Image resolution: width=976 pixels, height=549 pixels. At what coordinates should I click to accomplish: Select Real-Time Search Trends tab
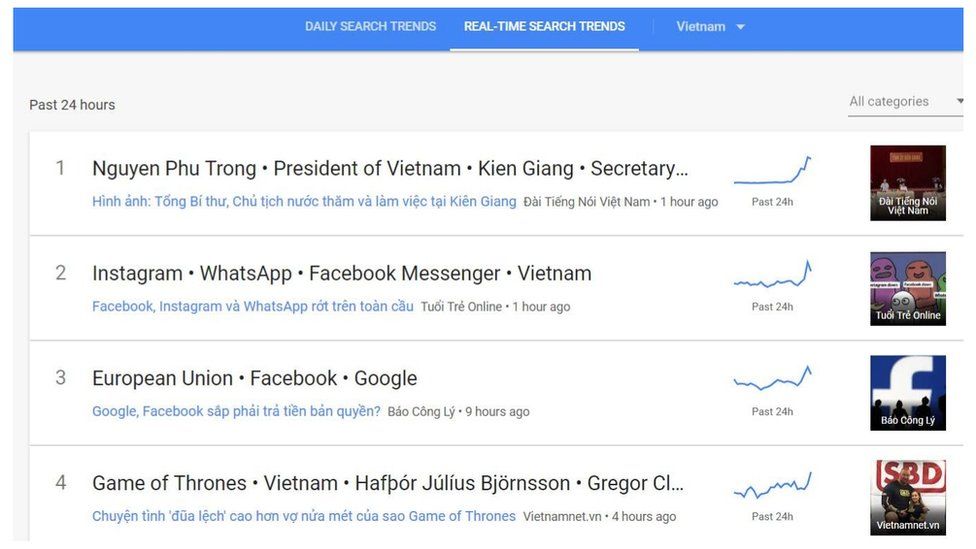[544, 26]
